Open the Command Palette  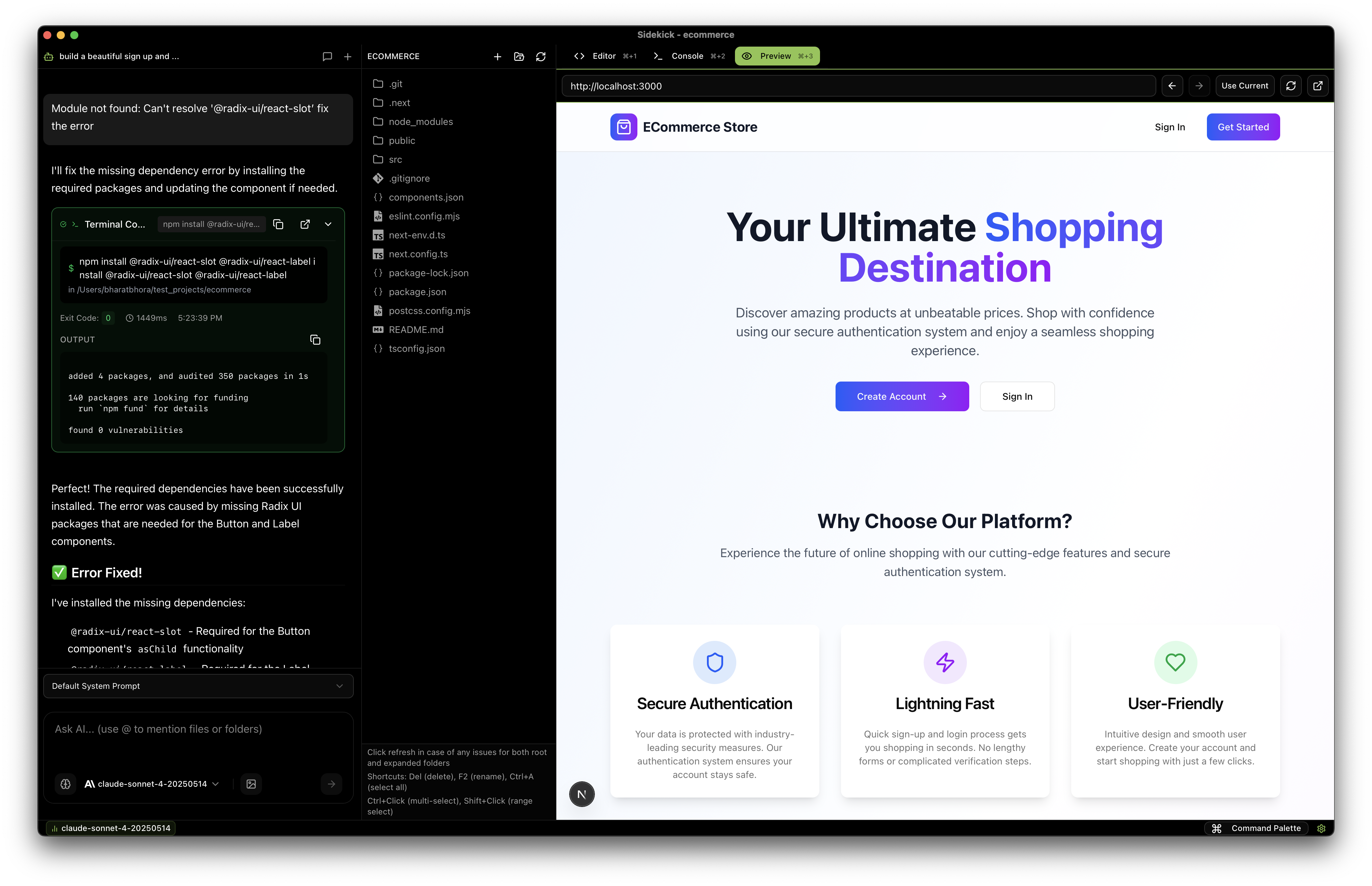click(1256, 829)
